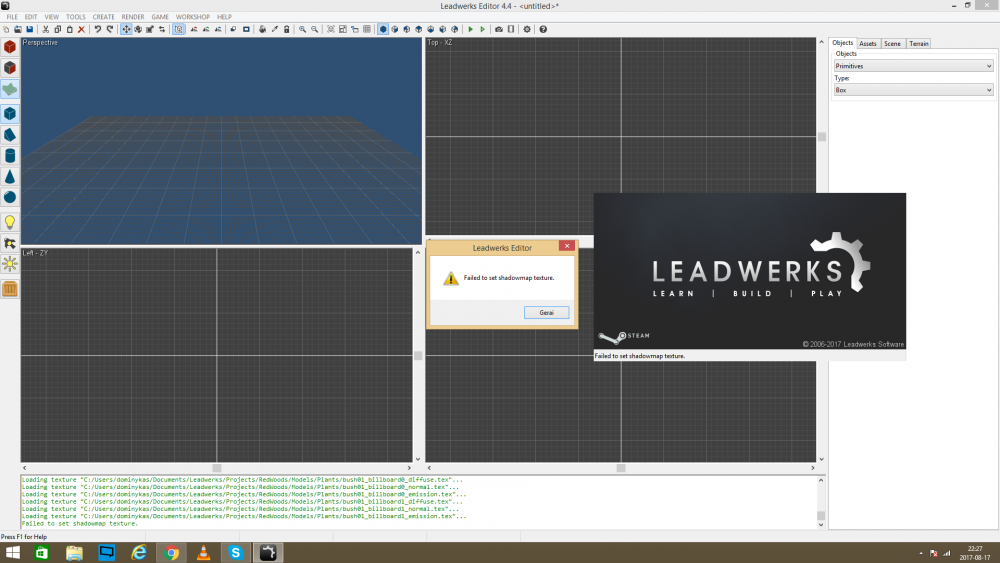
Task: Toggle the move/translate mode button
Action: [126, 30]
